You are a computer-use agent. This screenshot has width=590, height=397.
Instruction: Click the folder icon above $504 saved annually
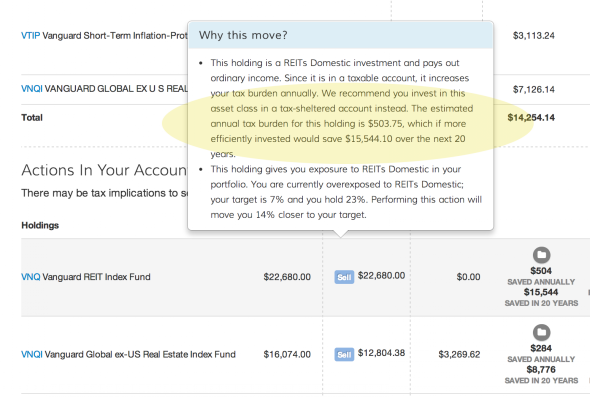541,255
